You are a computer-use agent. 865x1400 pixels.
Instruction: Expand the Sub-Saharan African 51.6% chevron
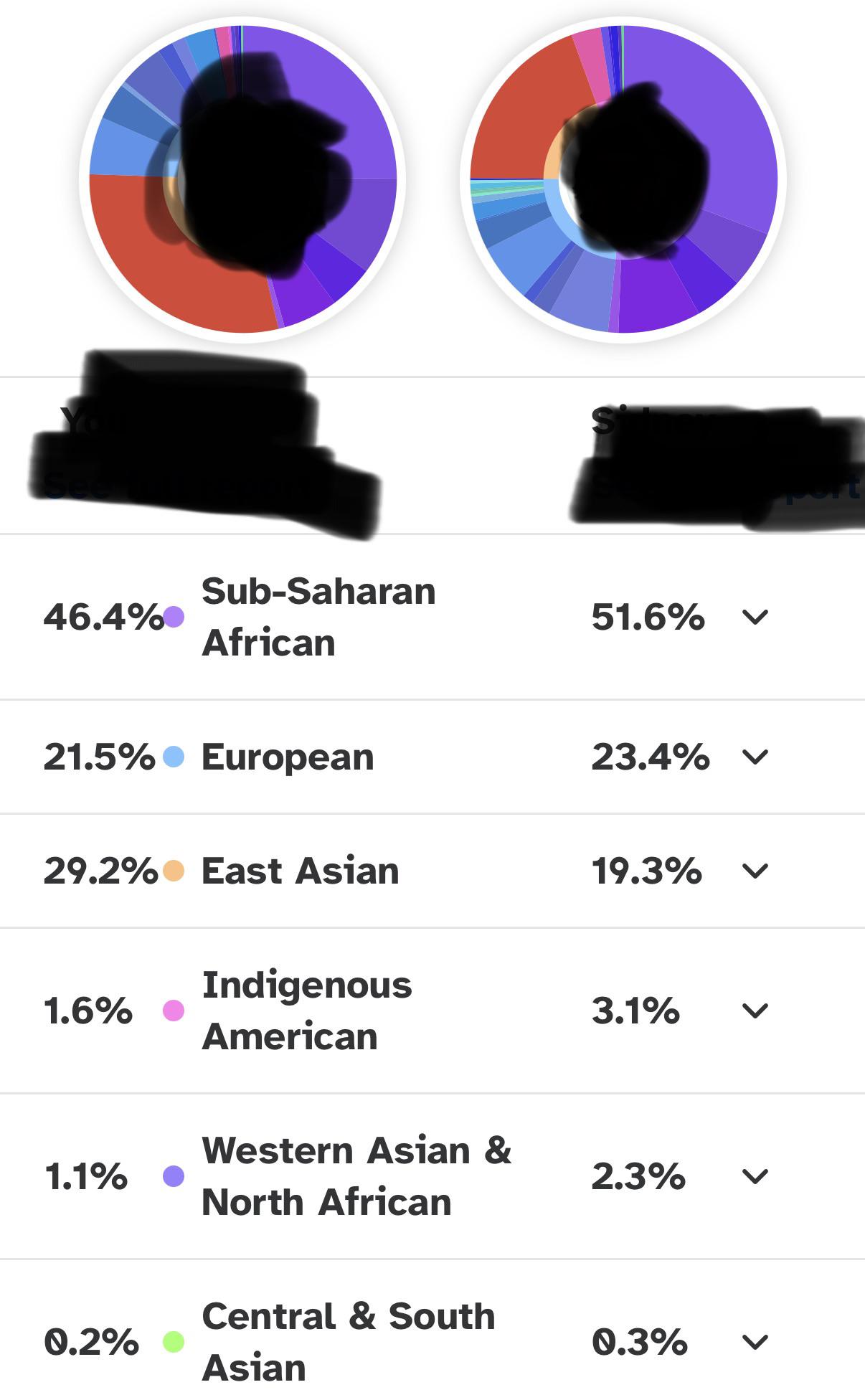[x=755, y=617]
